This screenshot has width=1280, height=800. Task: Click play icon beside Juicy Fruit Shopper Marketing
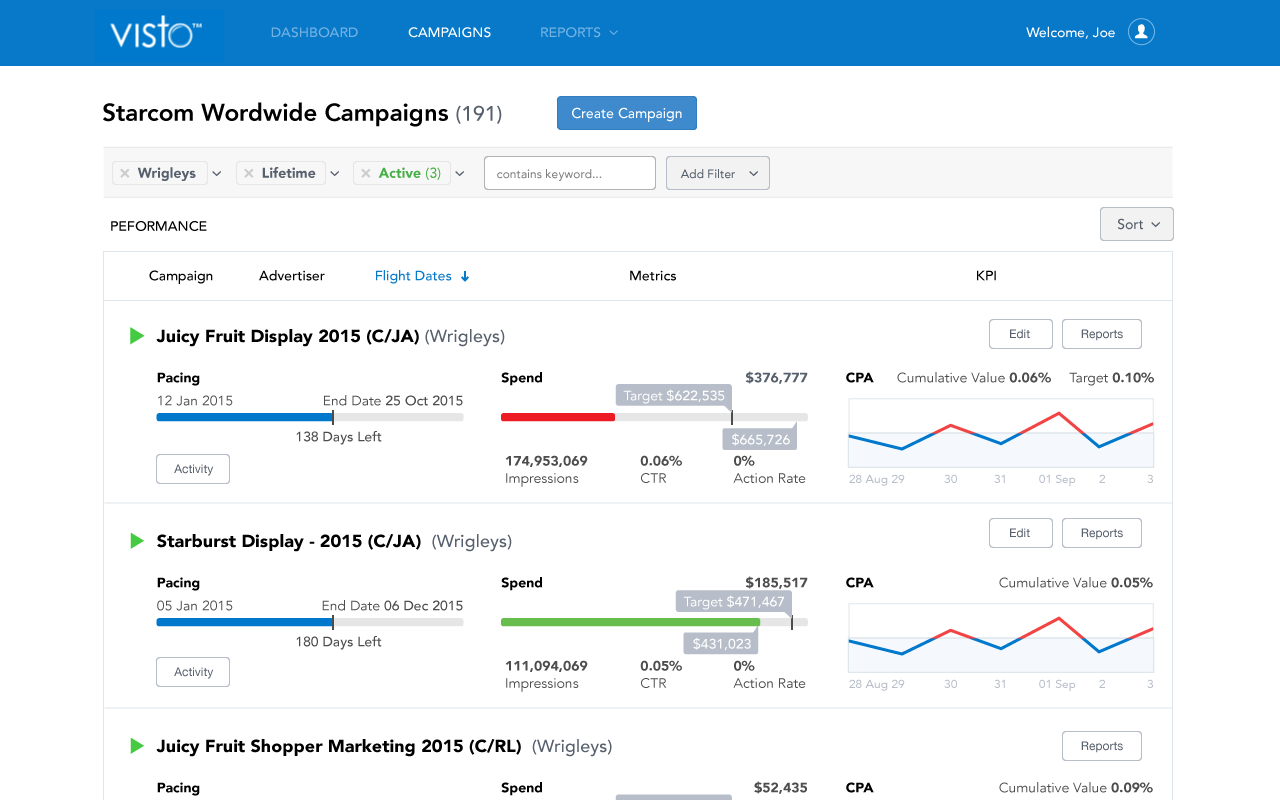[137, 746]
